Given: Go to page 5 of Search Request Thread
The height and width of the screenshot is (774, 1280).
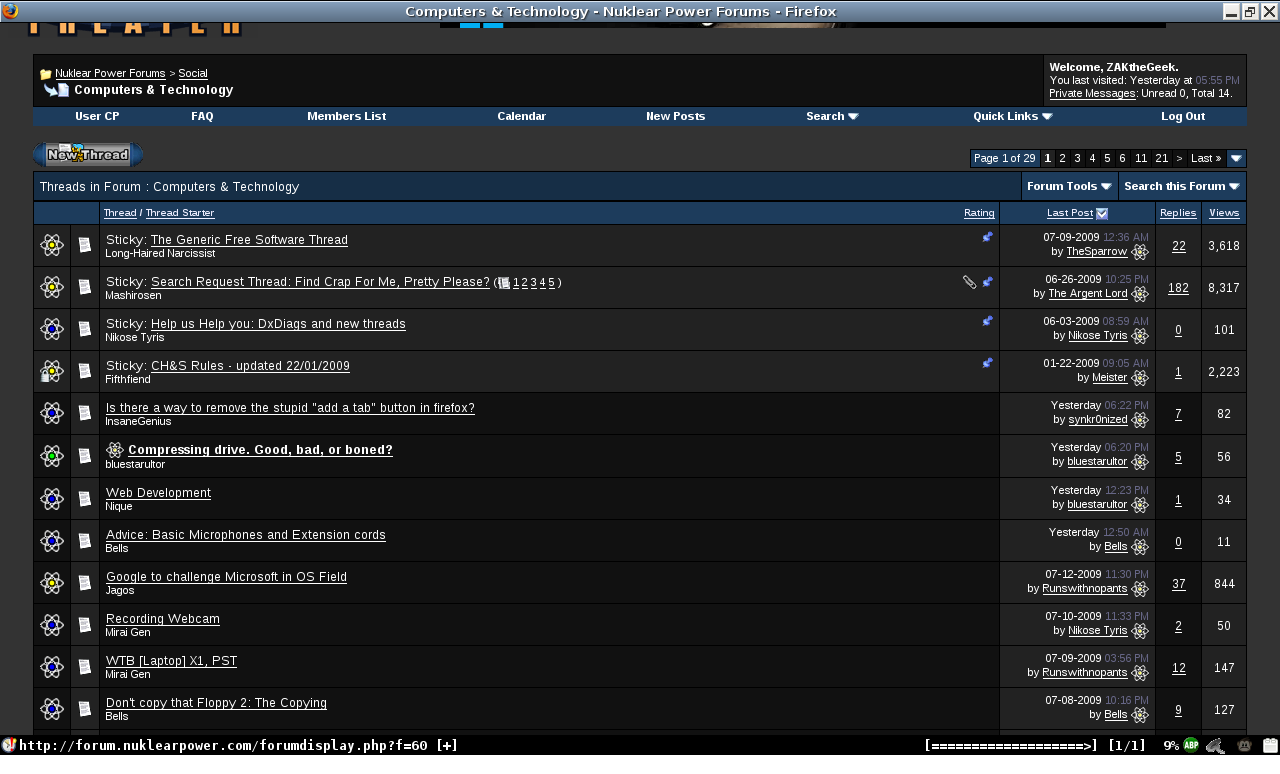Looking at the screenshot, I should (551, 283).
